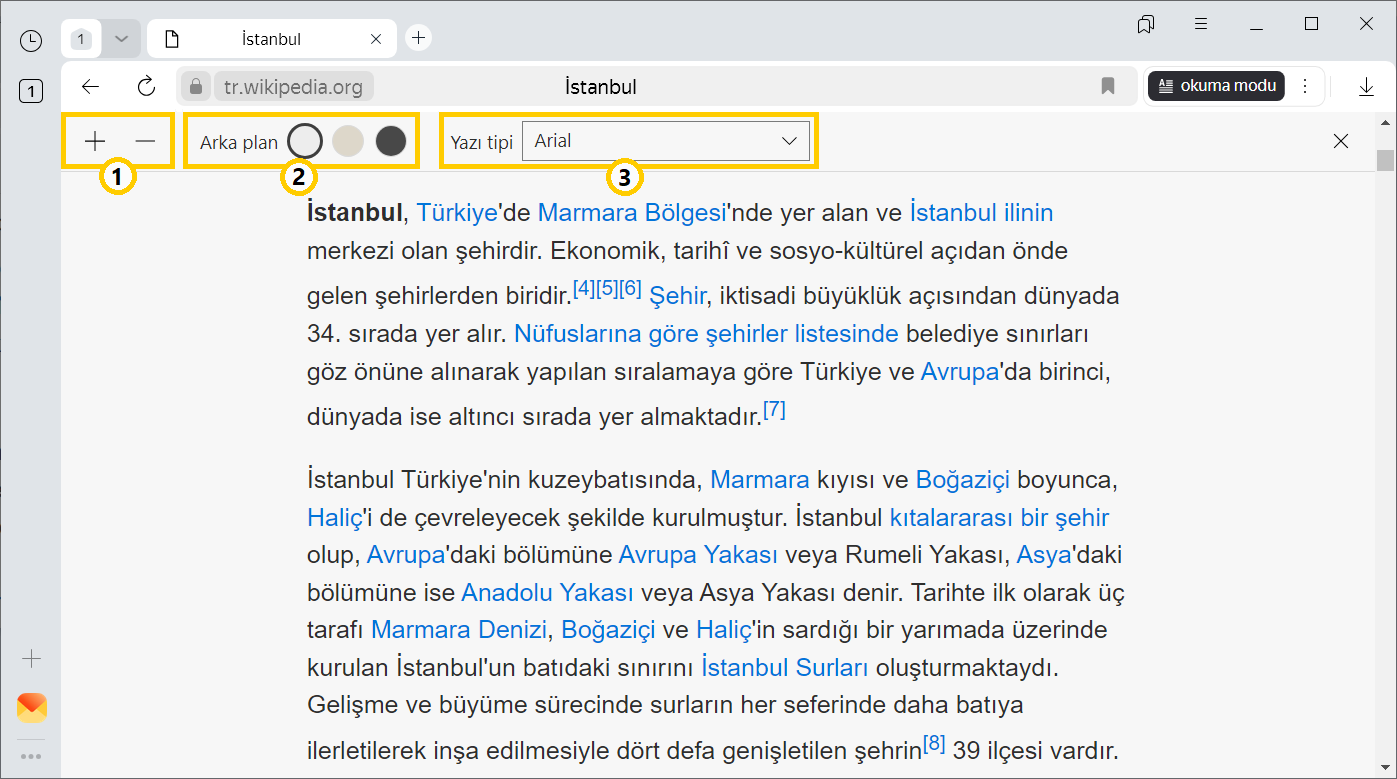Open the three-dot menu beside okuma modu
This screenshot has height=779, width=1397.
(x=1305, y=86)
